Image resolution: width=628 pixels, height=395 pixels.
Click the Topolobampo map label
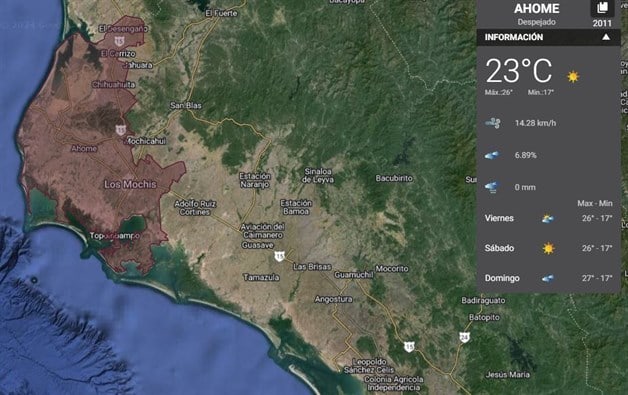click(115, 236)
